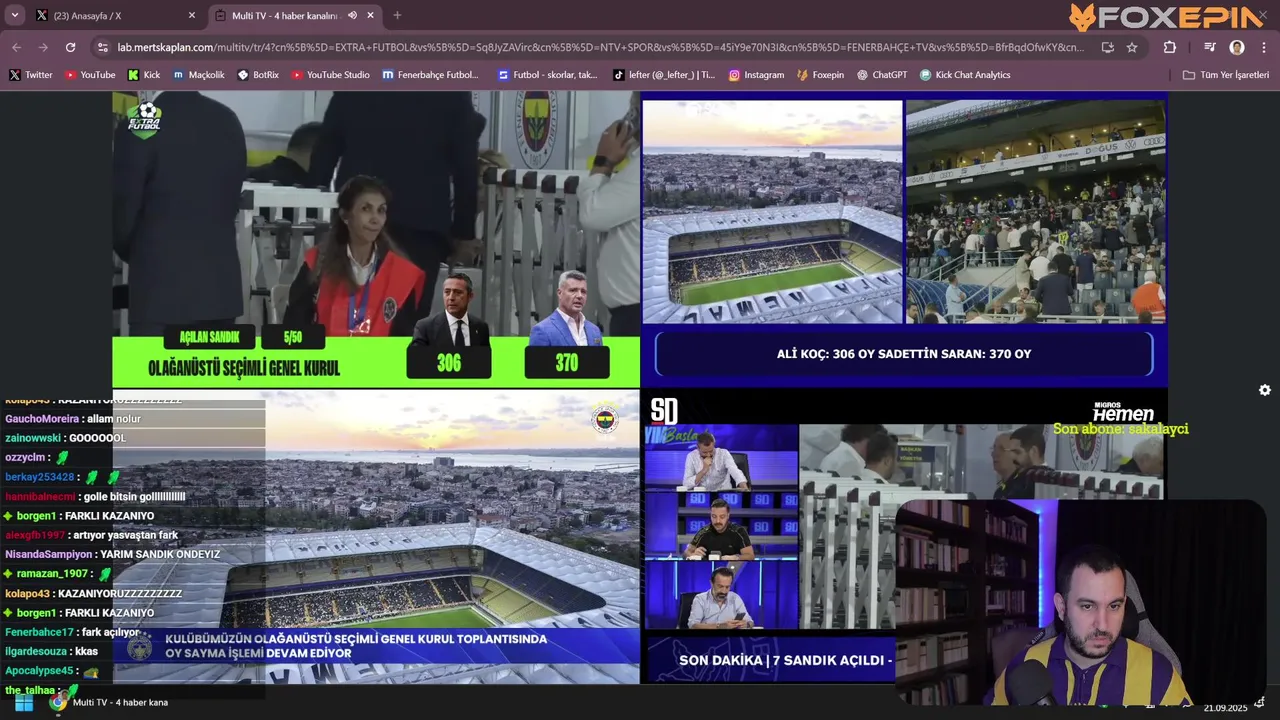Click chat username 'hannibalnecmi'
1280x720 pixels.
point(40,496)
